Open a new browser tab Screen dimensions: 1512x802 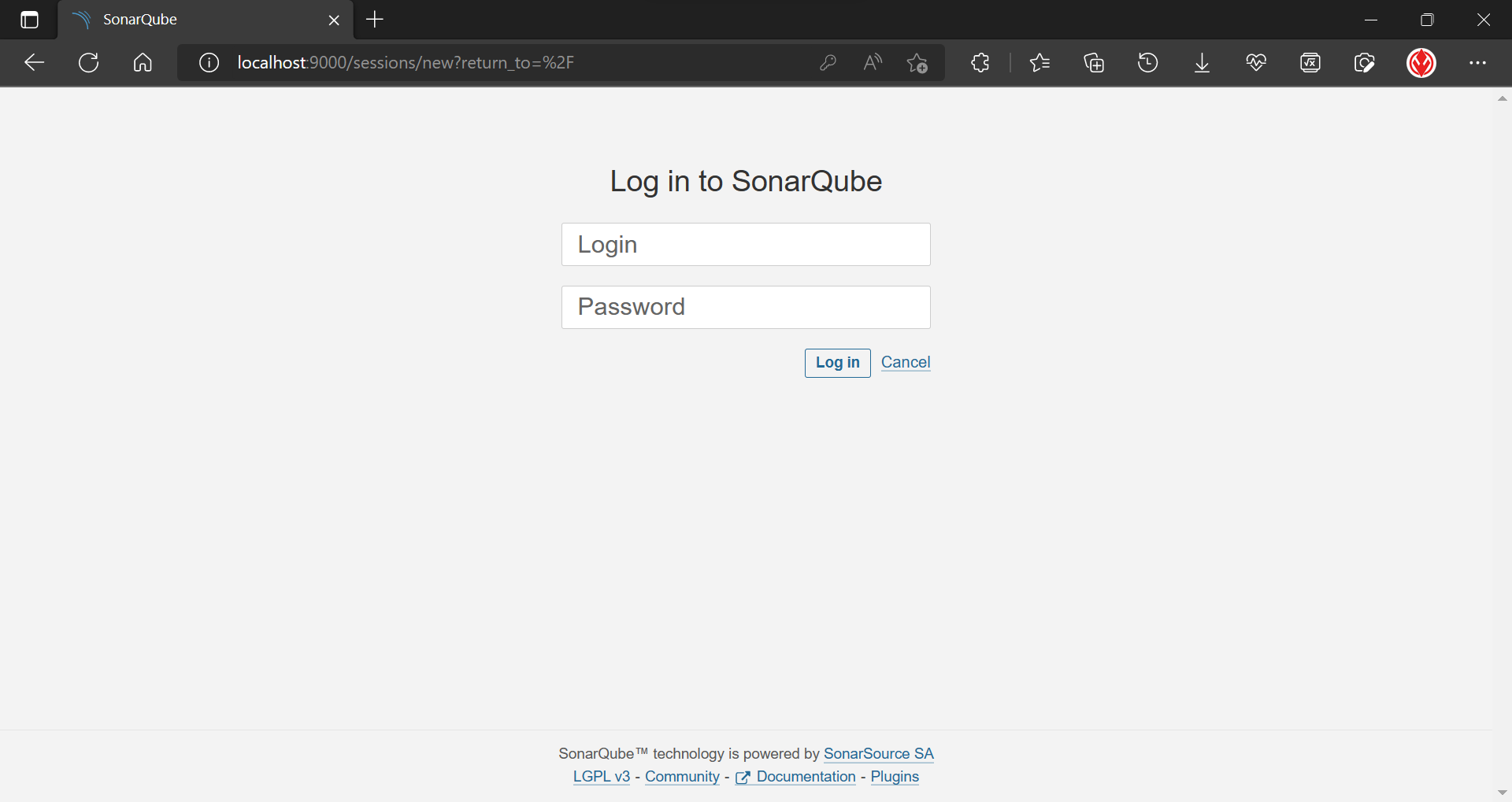[375, 20]
